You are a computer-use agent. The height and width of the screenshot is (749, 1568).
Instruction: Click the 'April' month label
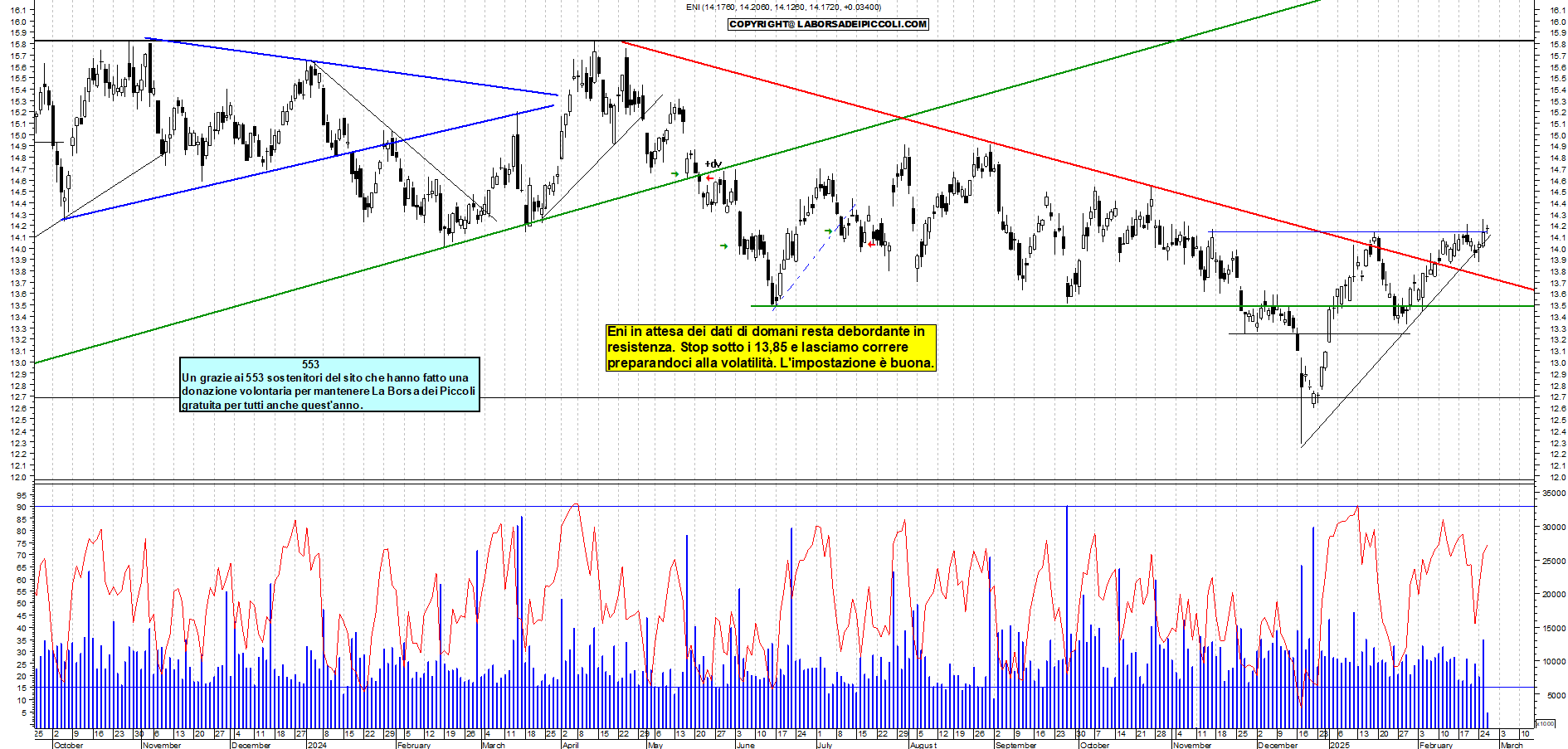tap(571, 745)
